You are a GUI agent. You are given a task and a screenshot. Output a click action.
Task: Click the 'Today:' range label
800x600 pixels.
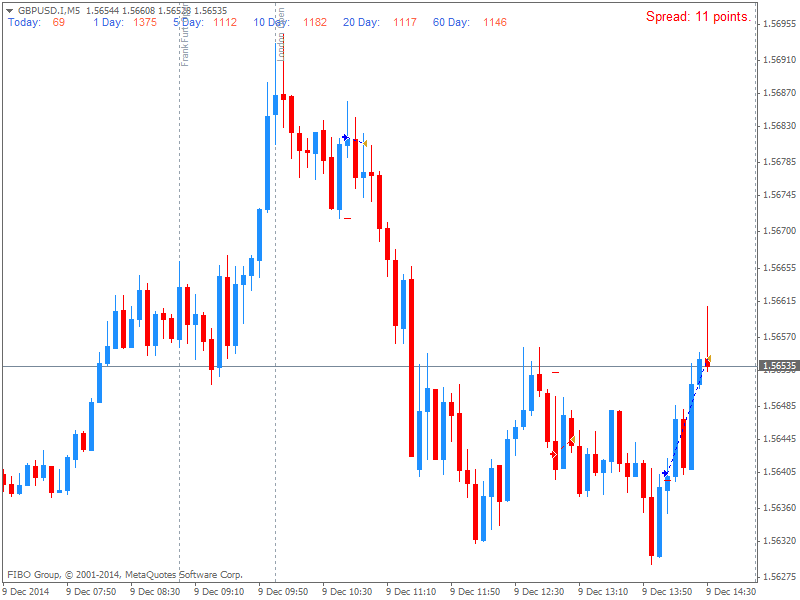point(24,22)
